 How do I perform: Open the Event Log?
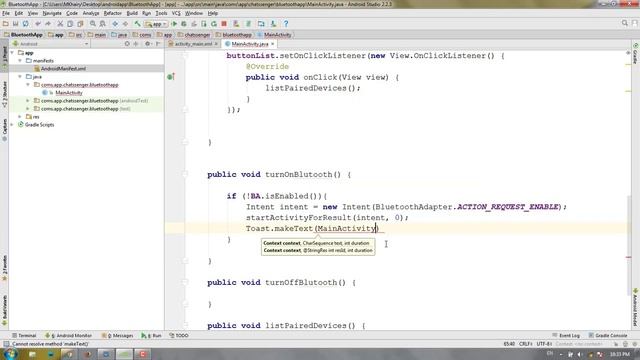click(x=566, y=335)
